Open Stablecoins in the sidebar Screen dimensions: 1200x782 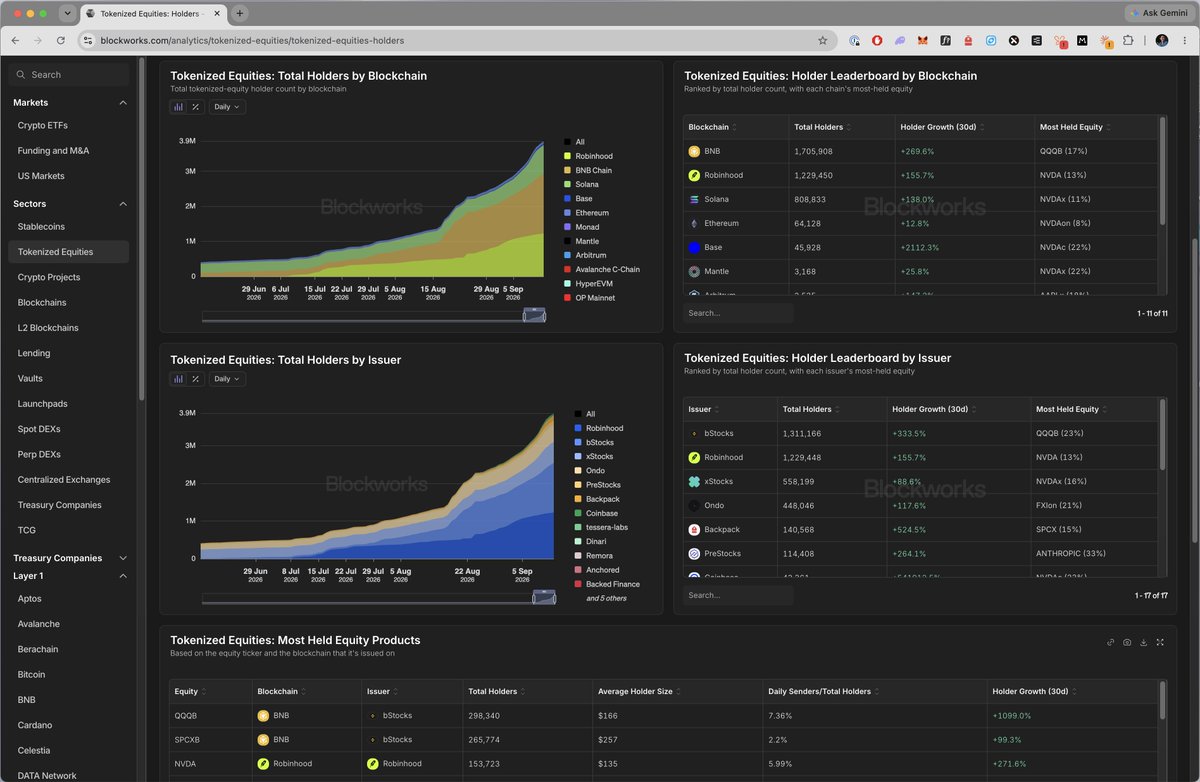pyautogui.click(x=41, y=227)
